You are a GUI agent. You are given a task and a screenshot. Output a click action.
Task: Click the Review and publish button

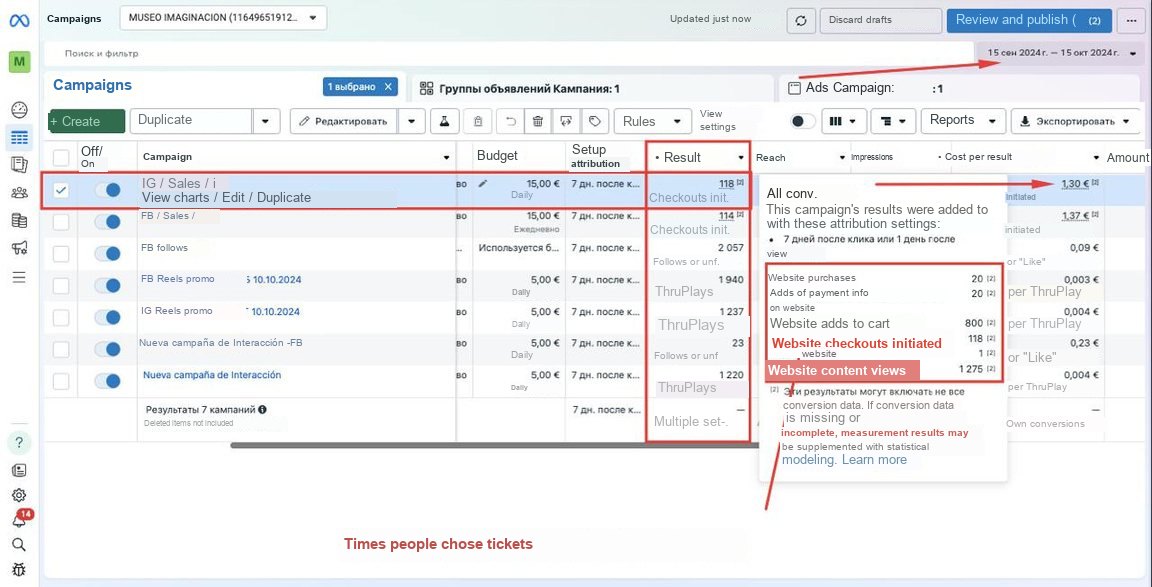1029,21
